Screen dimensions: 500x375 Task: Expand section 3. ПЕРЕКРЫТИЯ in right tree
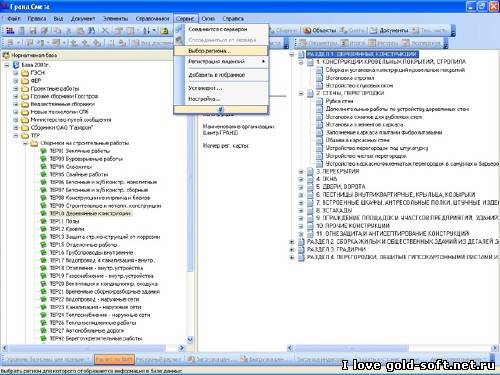pos(301,171)
